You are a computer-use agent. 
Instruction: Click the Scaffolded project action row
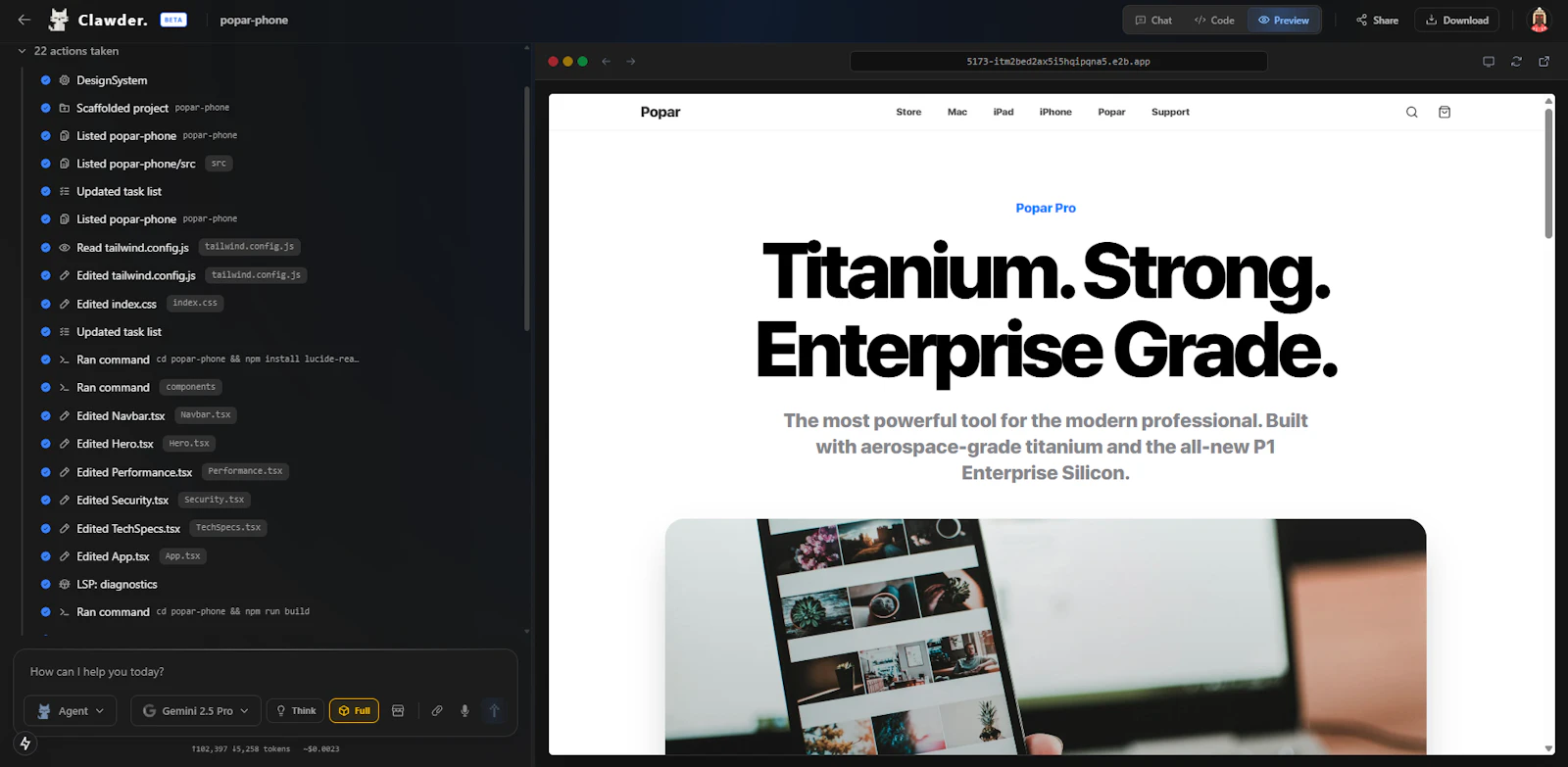(x=135, y=108)
